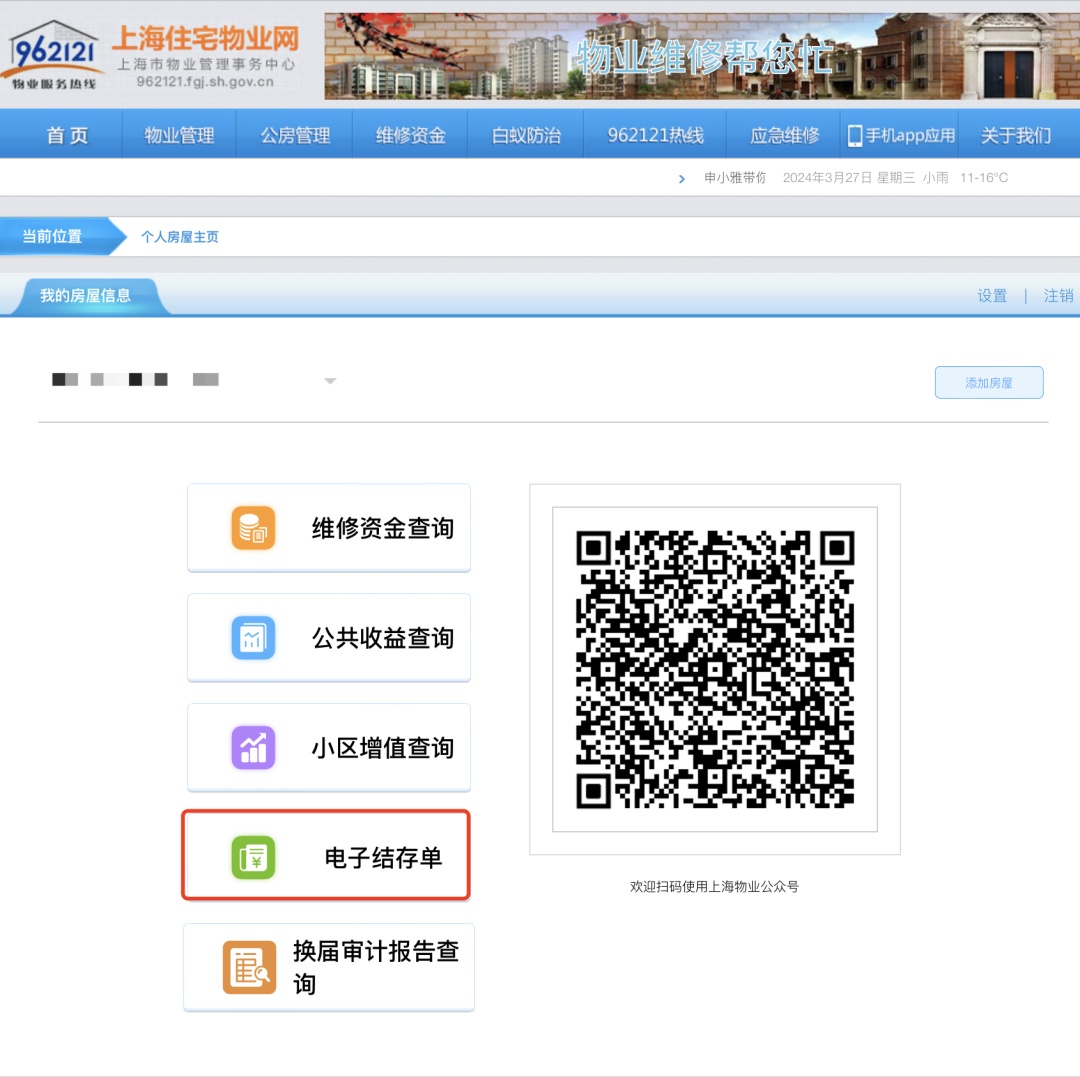Open the 首页 navigation item
This screenshot has width=1080, height=1077.
point(68,135)
